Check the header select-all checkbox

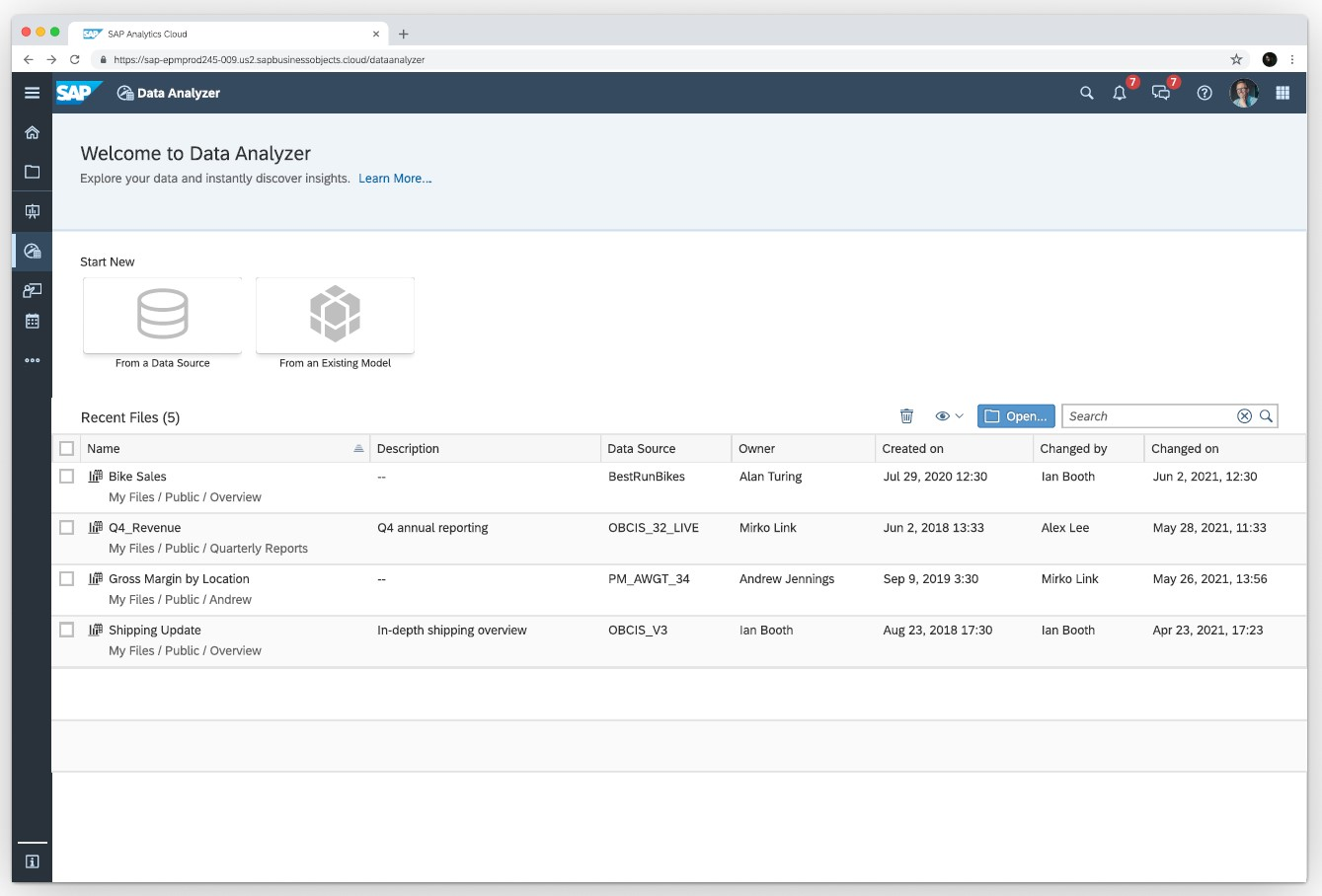point(66,447)
